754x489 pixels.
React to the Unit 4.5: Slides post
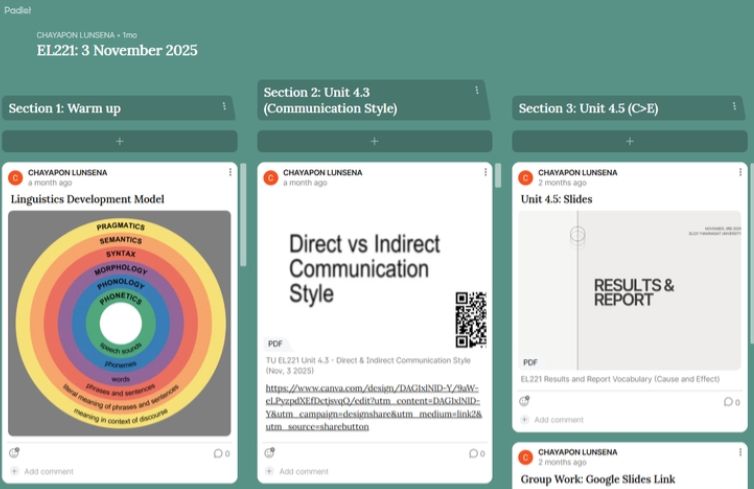(x=524, y=401)
